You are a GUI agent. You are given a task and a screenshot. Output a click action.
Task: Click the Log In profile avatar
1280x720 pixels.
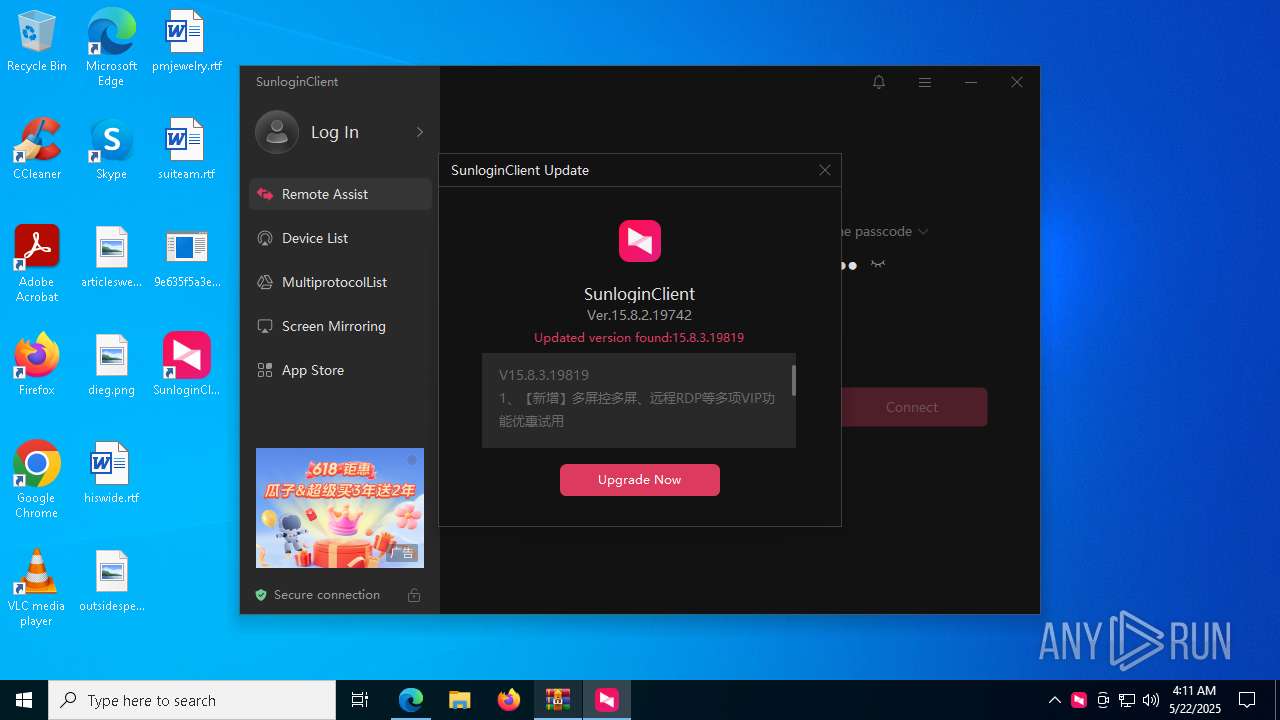[277, 132]
